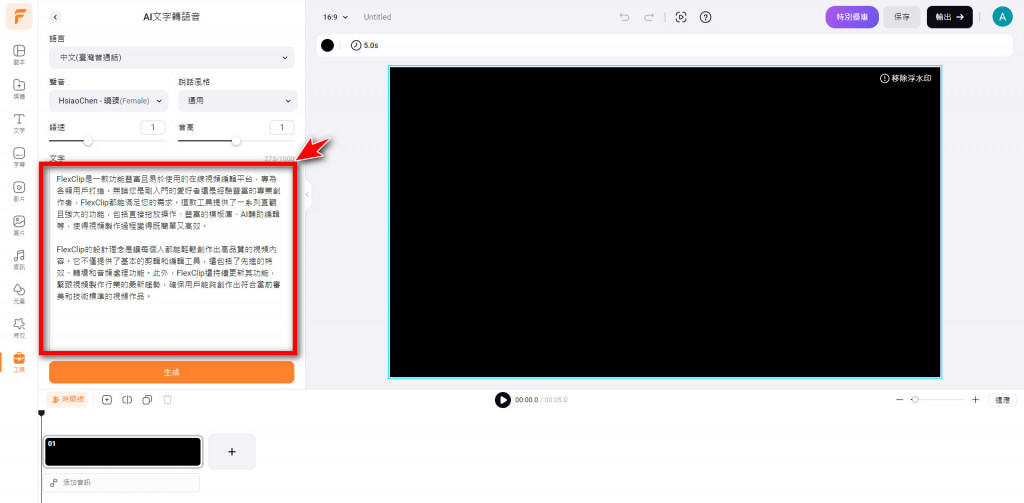Screen dimensions: 1024x503
Task: Click the 00:00.0 current time readout
Action: click(x=526, y=400)
